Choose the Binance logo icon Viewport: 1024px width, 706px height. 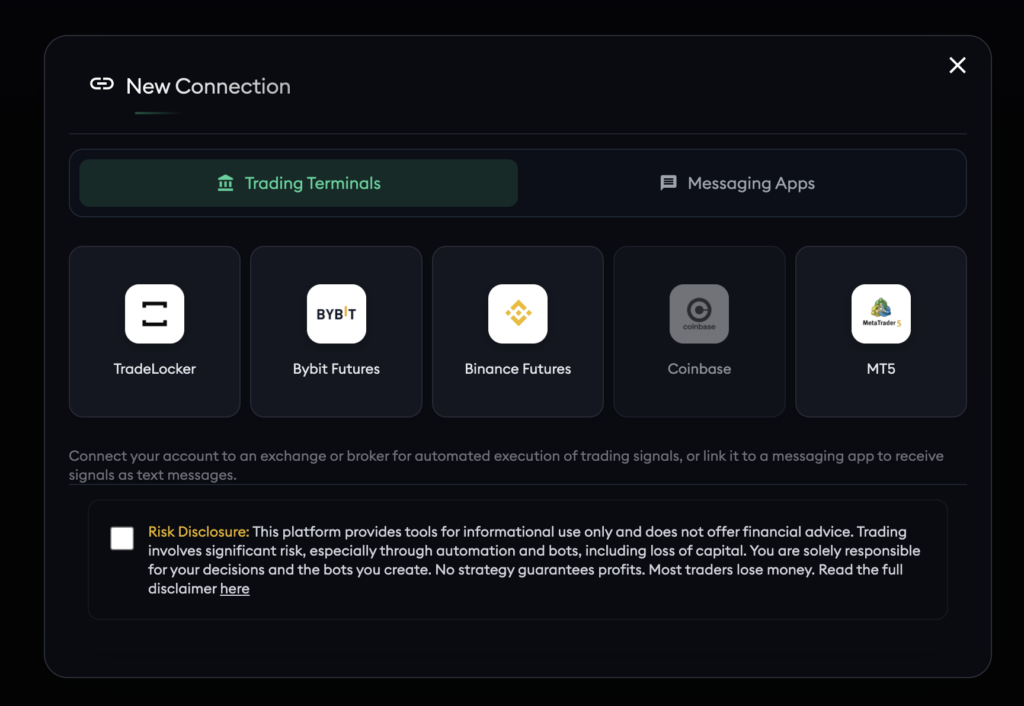517,314
